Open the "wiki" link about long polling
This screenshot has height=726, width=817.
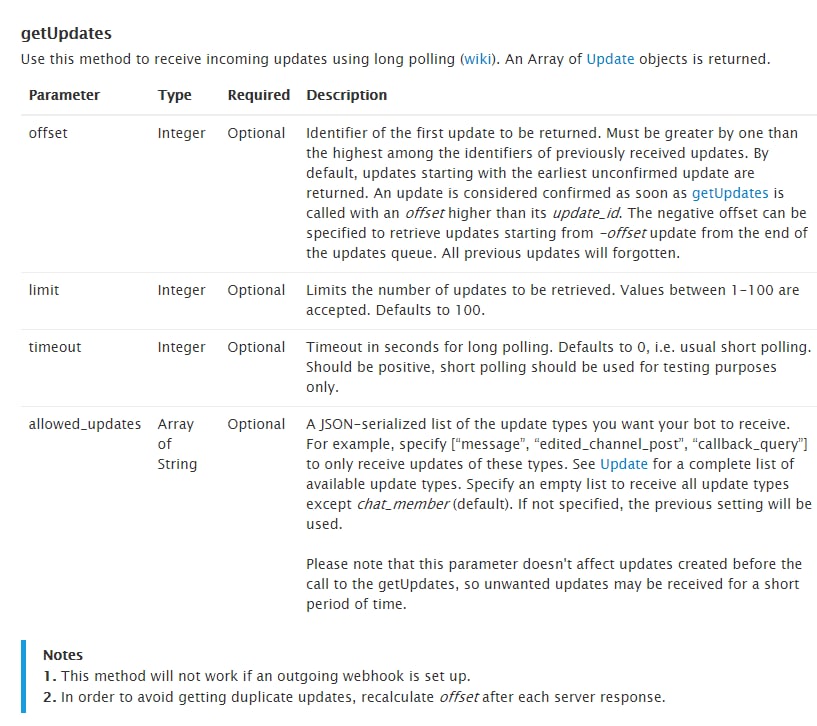(478, 59)
